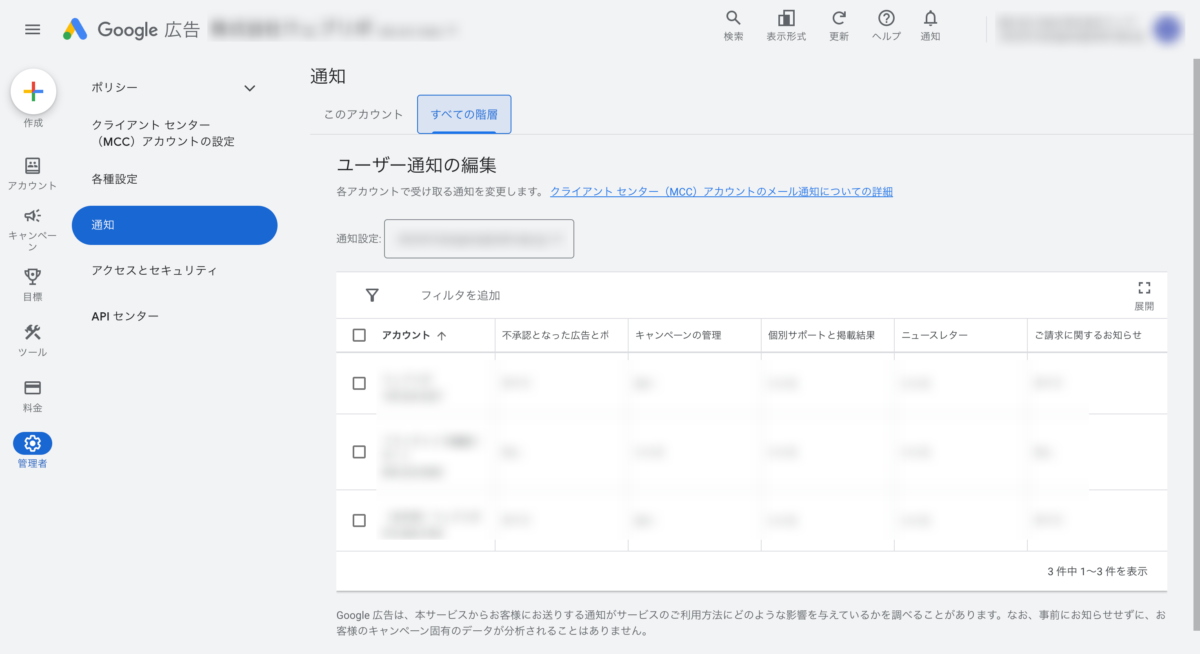Click the 検索 search icon
Screen dimensions: 1200x654
733,19
